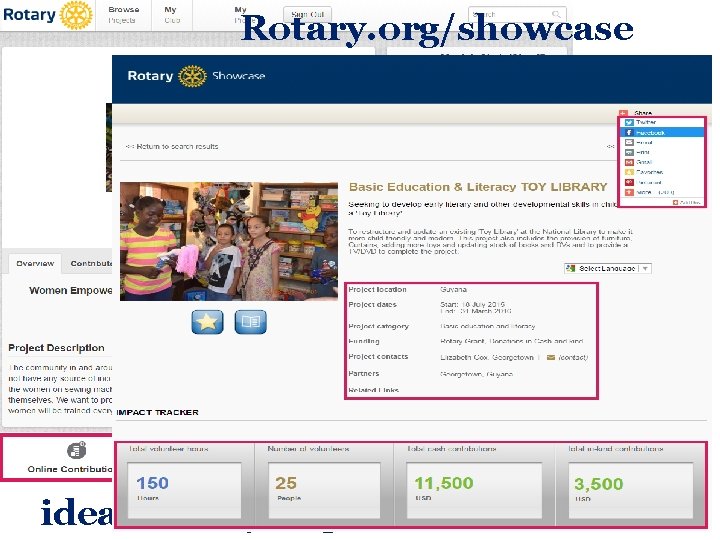Click the IMPACT TRACKER heading
Screen dimensions: 720x540
158,412
